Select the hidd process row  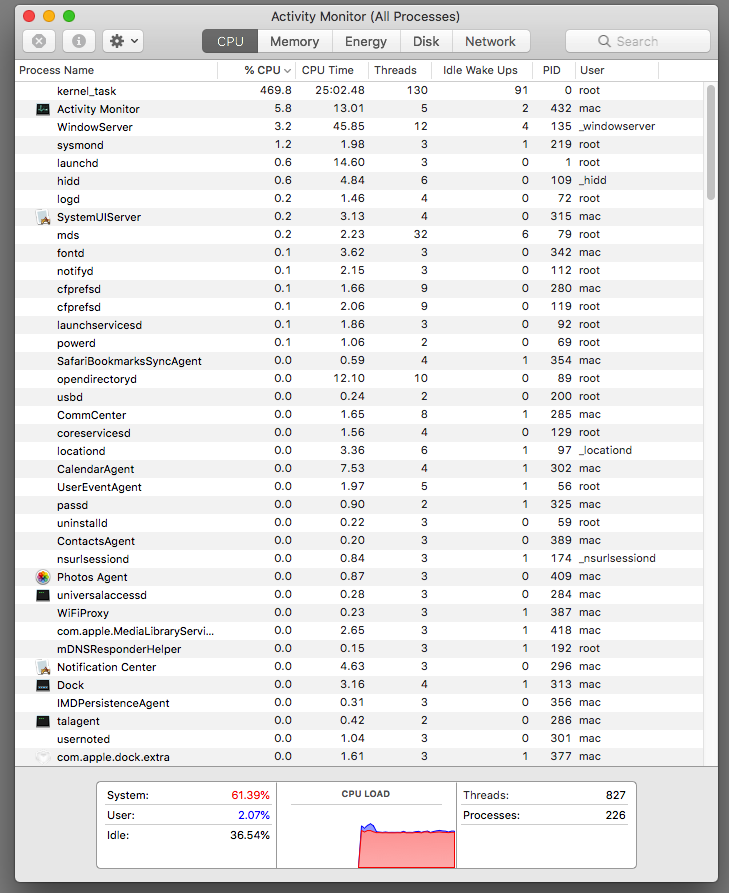point(359,181)
